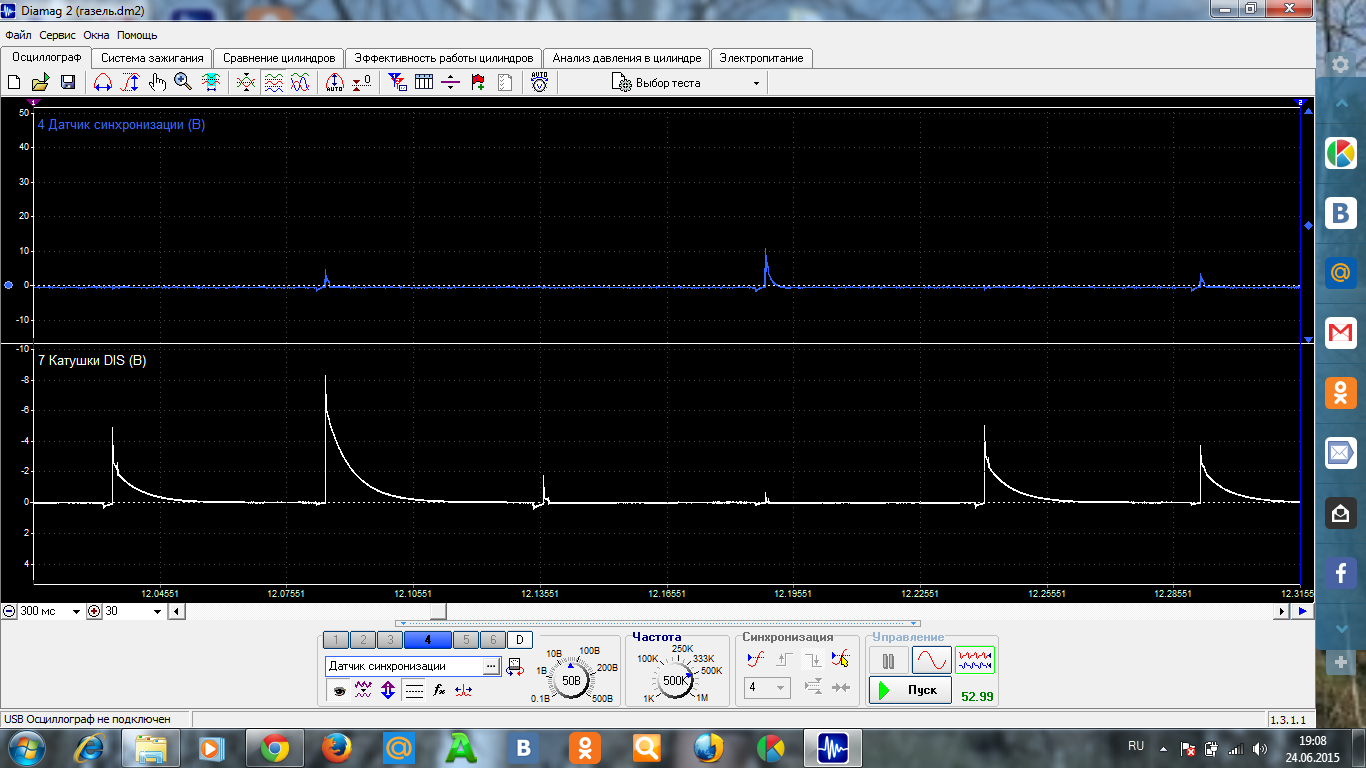Create a new file with the blank-page icon
Screen dimensions: 1366x768
coord(14,83)
